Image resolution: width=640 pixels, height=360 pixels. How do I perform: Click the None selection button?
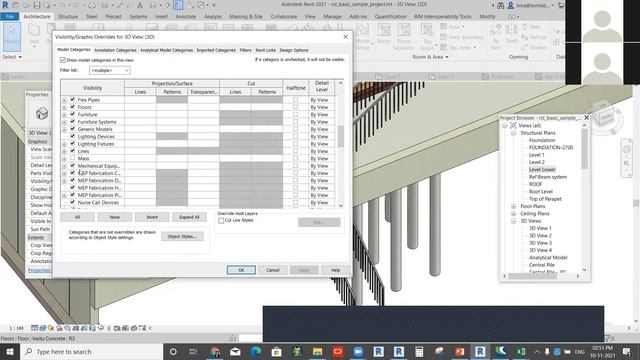pyautogui.click(x=115, y=217)
